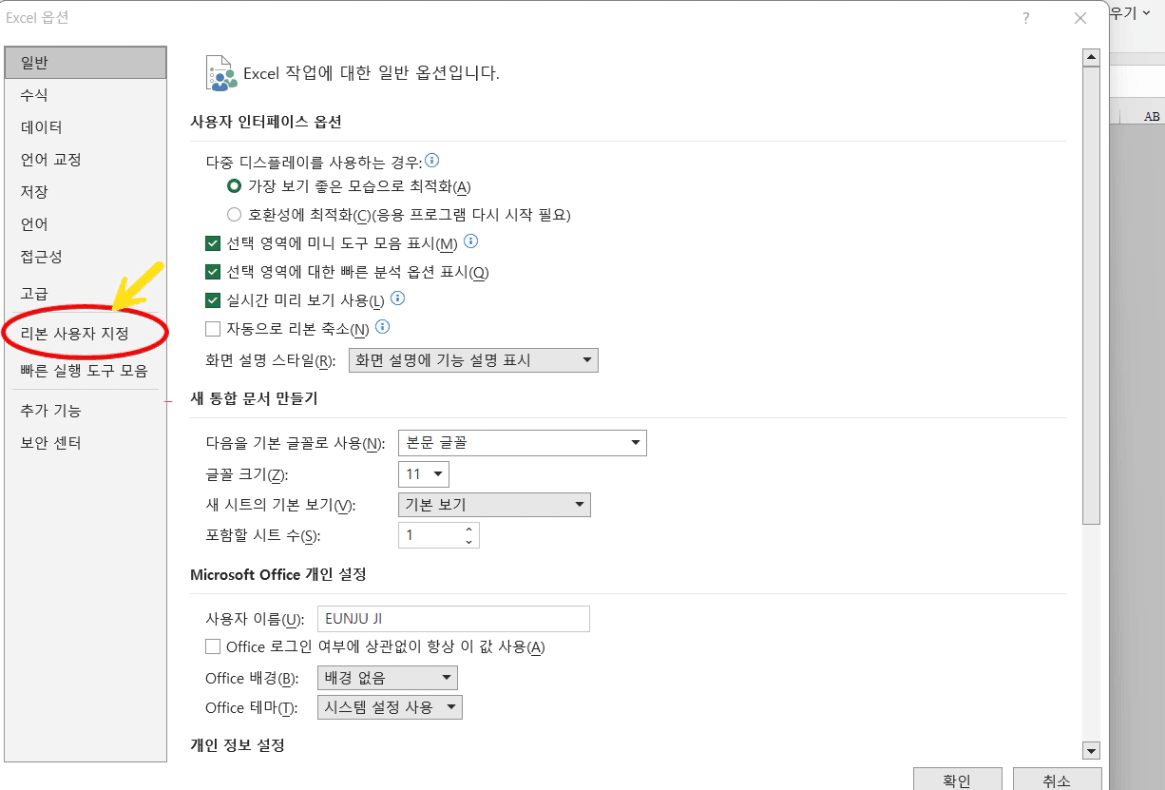
Task: Click info icon next to 실시간 미리 보기 사용
Action: pyautogui.click(x=397, y=298)
